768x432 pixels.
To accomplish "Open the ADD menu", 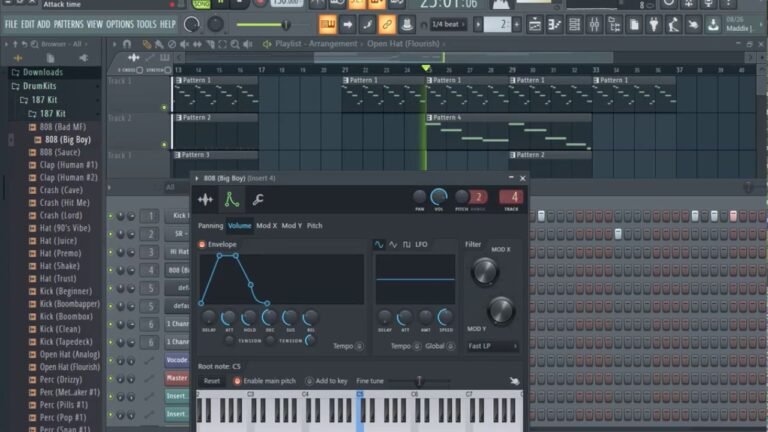I will [44, 24].
